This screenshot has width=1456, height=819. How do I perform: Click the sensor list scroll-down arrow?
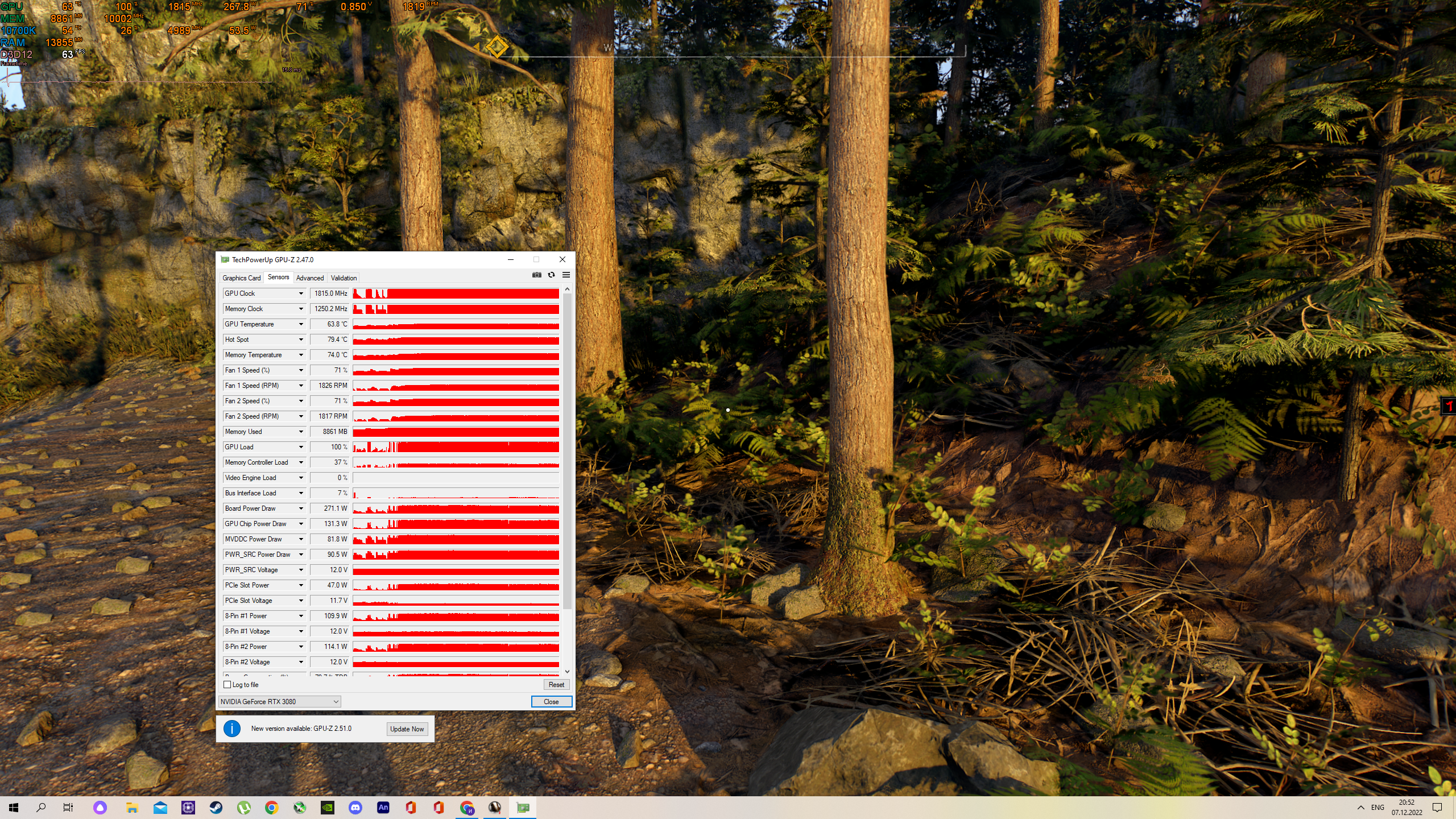click(567, 672)
